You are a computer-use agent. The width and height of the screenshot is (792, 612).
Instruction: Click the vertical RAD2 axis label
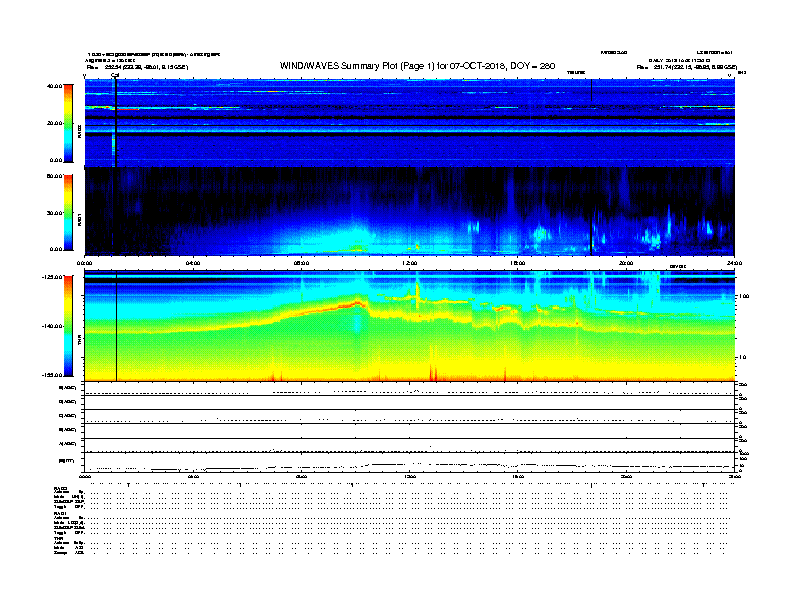[80, 132]
